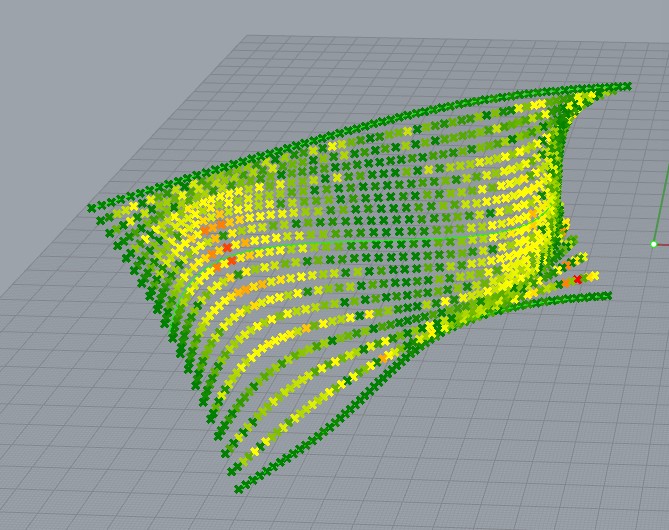669x530 pixels.
Task: Pick the red cross marker near right edge of point cloud
Action: coord(578,279)
